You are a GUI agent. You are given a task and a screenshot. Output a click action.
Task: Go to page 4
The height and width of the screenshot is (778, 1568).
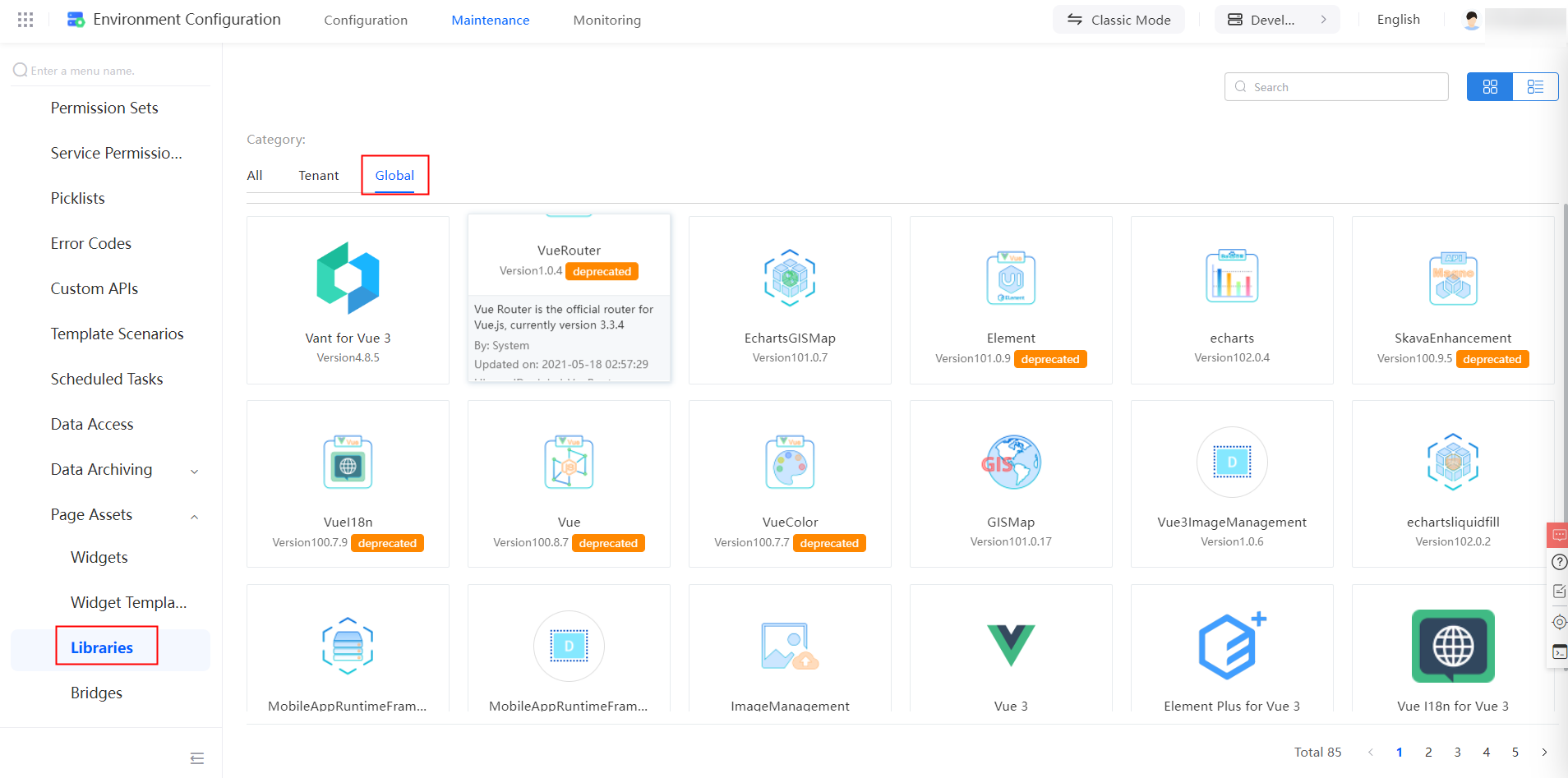point(1486,752)
